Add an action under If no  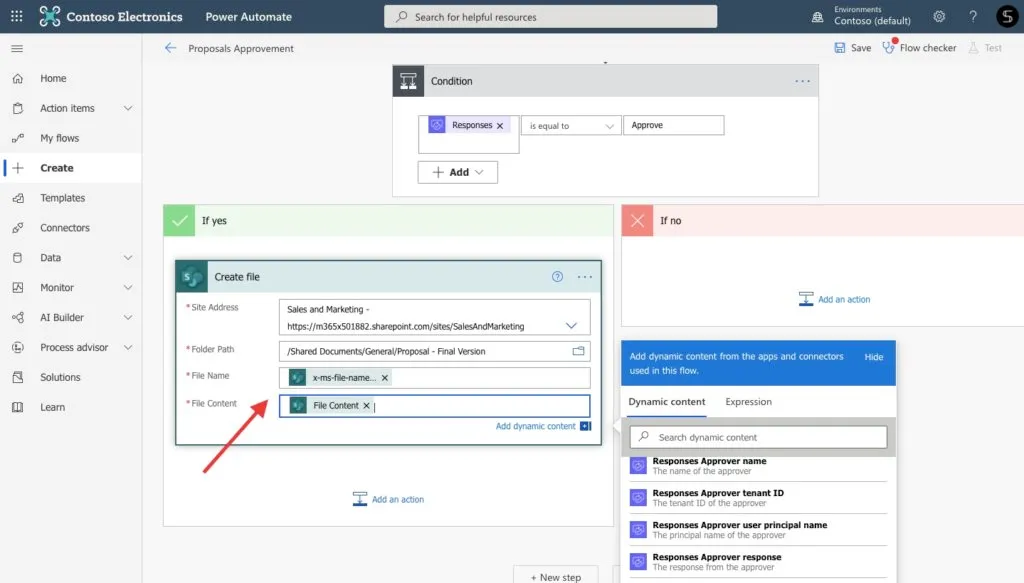tap(834, 299)
